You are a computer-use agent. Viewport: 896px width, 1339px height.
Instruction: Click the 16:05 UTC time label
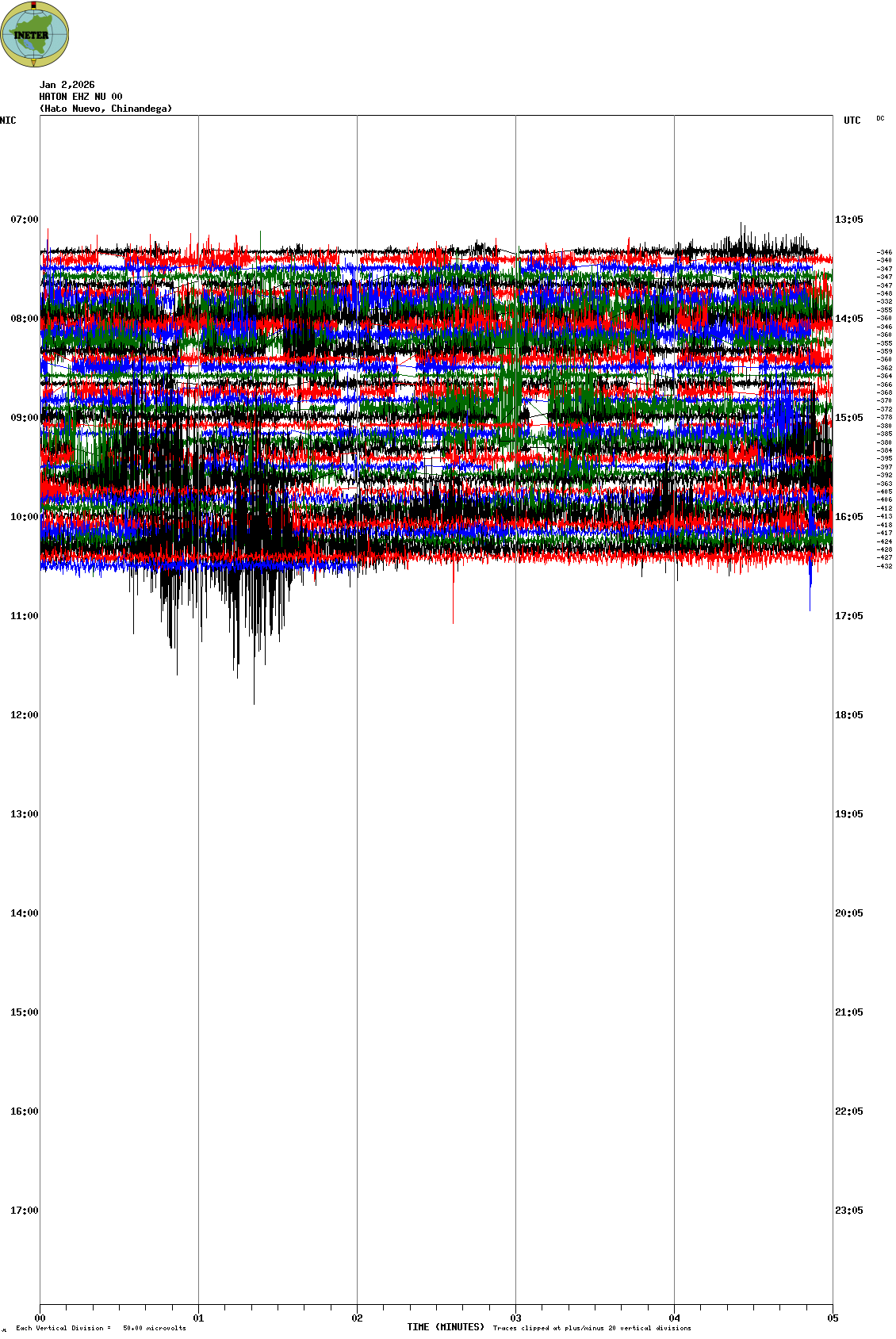click(848, 517)
